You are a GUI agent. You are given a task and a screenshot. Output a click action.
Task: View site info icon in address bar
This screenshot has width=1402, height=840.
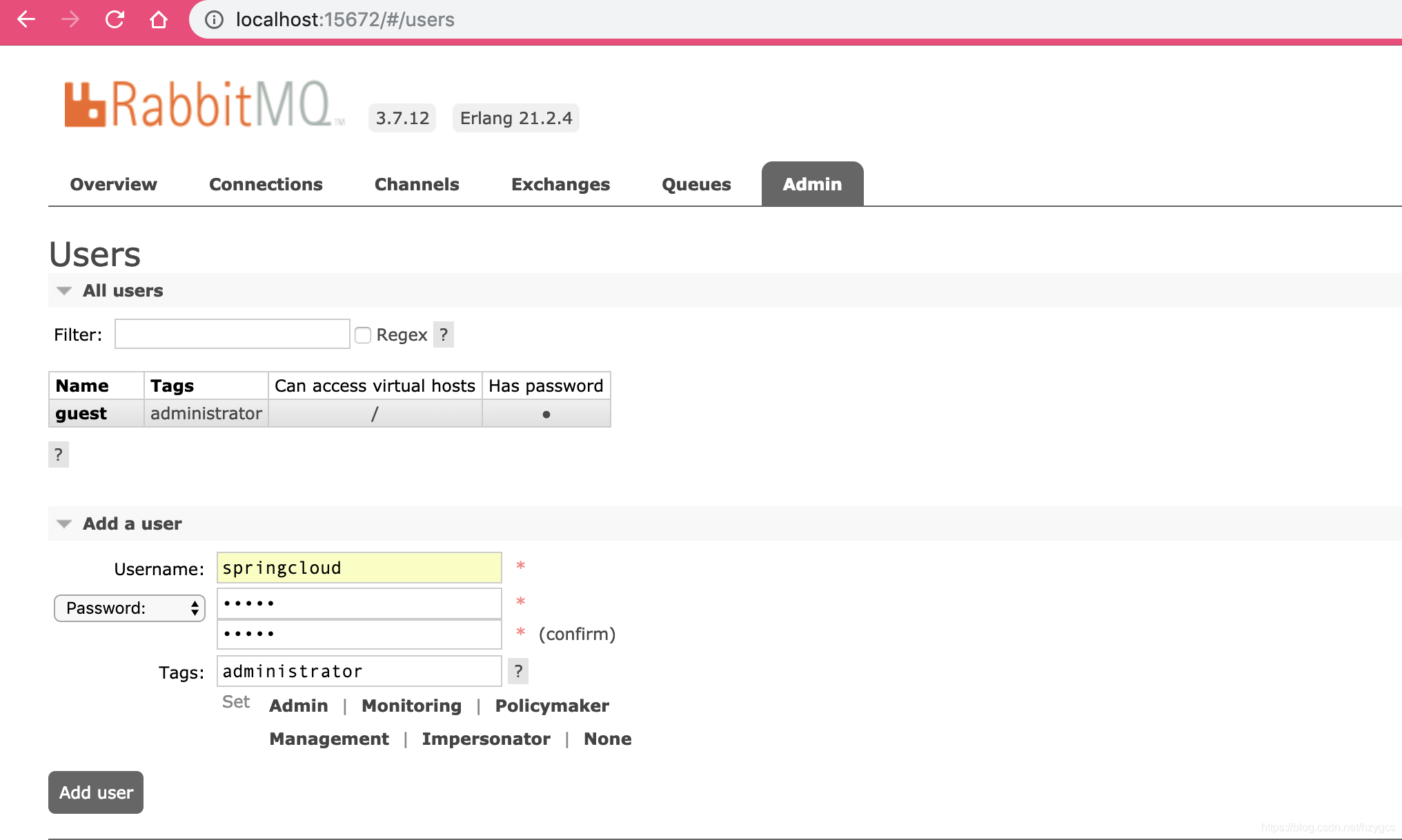point(215,19)
